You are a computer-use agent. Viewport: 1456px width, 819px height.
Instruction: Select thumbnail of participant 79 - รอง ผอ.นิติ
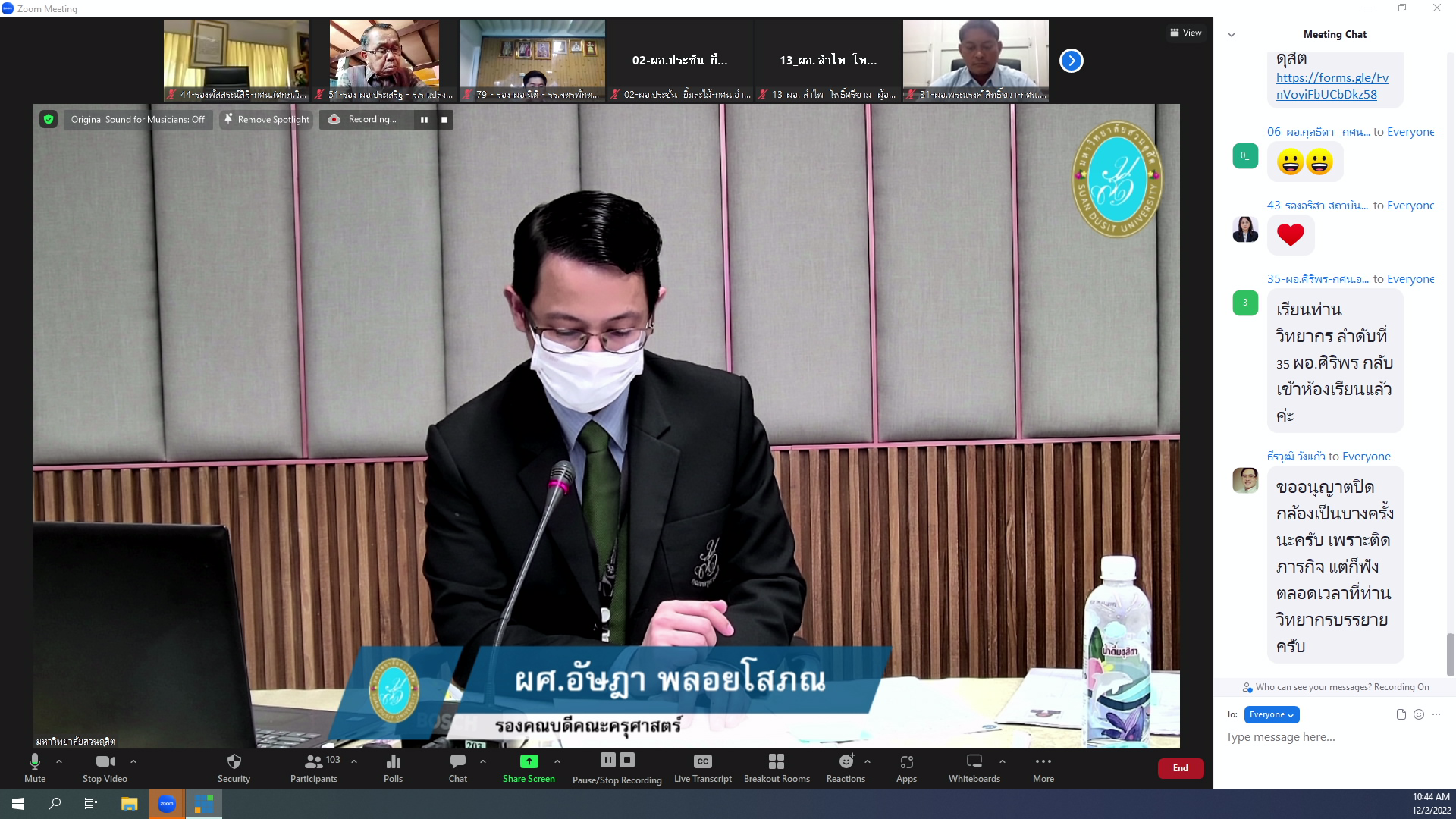click(x=532, y=61)
